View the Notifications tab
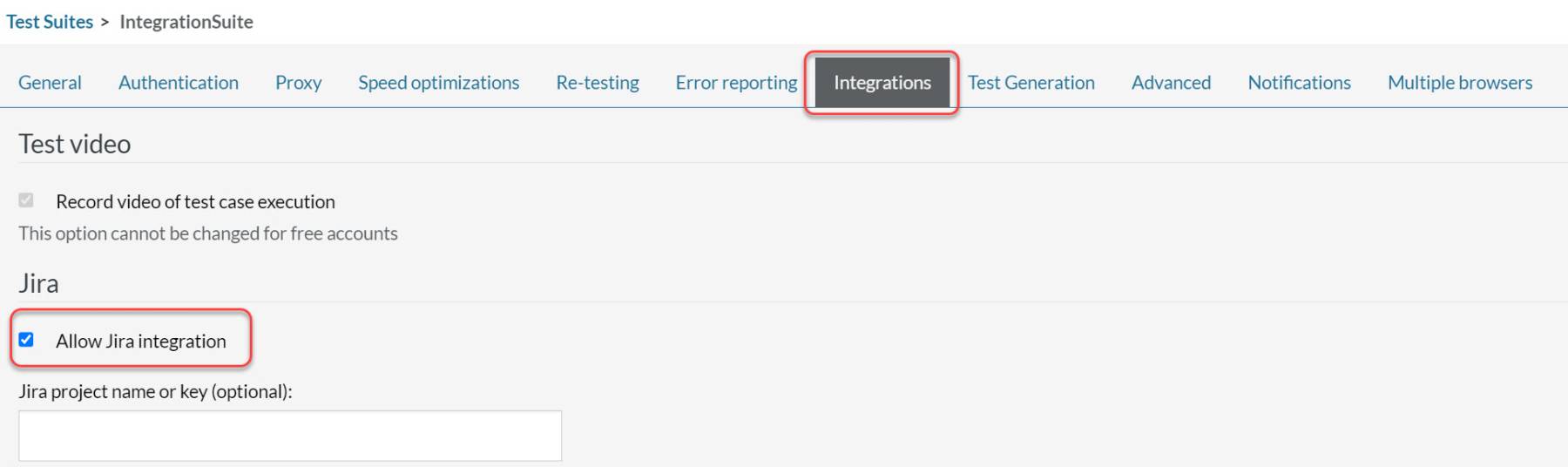1568x467 pixels. click(x=1299, y=83)
